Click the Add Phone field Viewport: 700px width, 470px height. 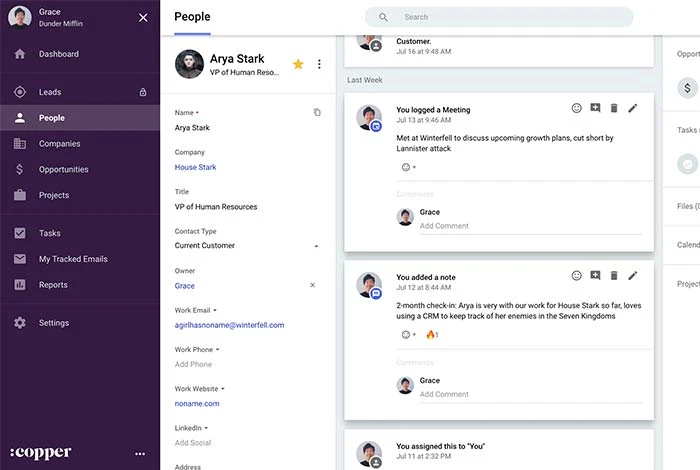(x=193, y=364)
